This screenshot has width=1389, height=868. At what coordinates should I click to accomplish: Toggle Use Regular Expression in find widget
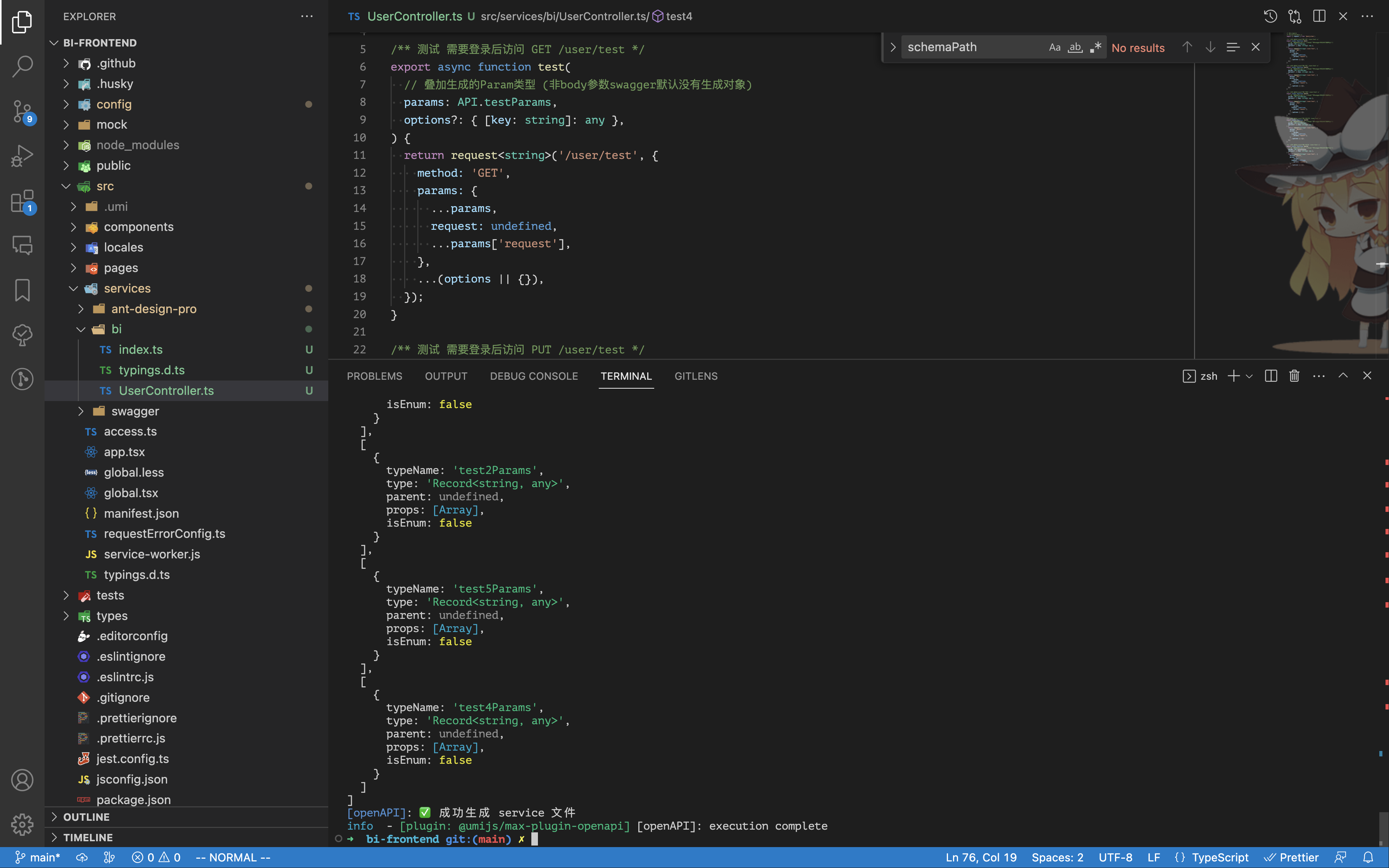click(1095, 48)
